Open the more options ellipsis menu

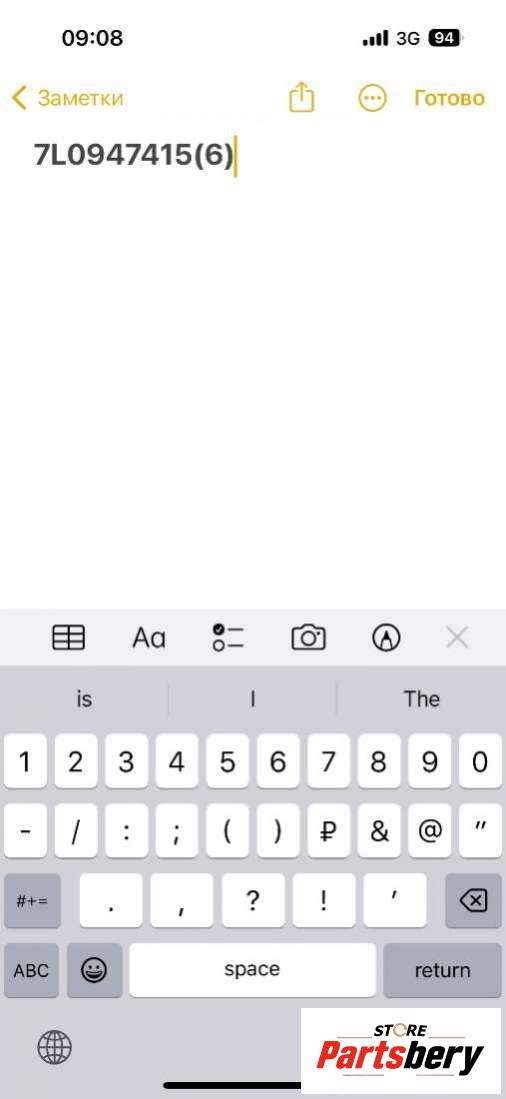coord(372,98)
